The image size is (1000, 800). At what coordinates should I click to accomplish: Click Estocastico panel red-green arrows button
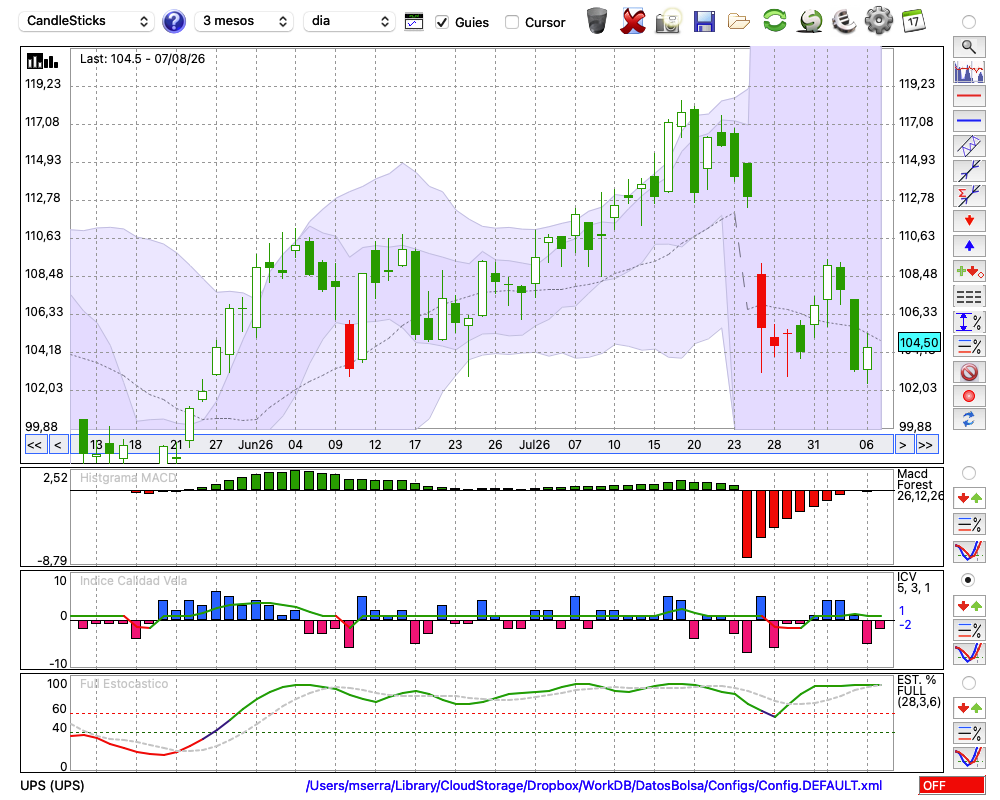[x=969, y=708]
